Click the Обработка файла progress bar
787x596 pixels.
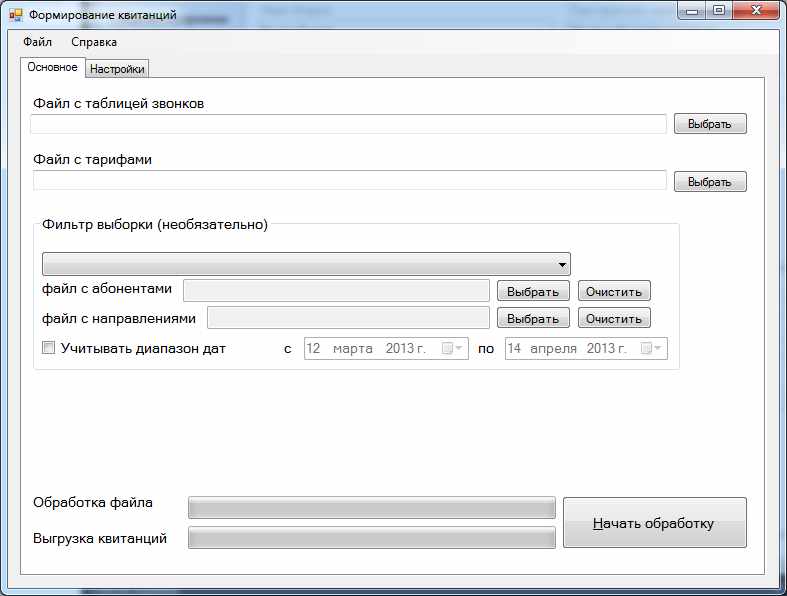point(372,508)
